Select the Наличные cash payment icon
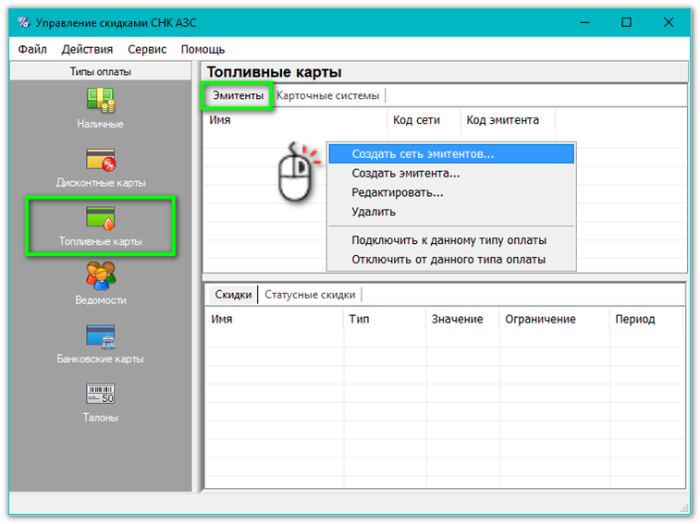700x524 pixels. coord(100,101)
